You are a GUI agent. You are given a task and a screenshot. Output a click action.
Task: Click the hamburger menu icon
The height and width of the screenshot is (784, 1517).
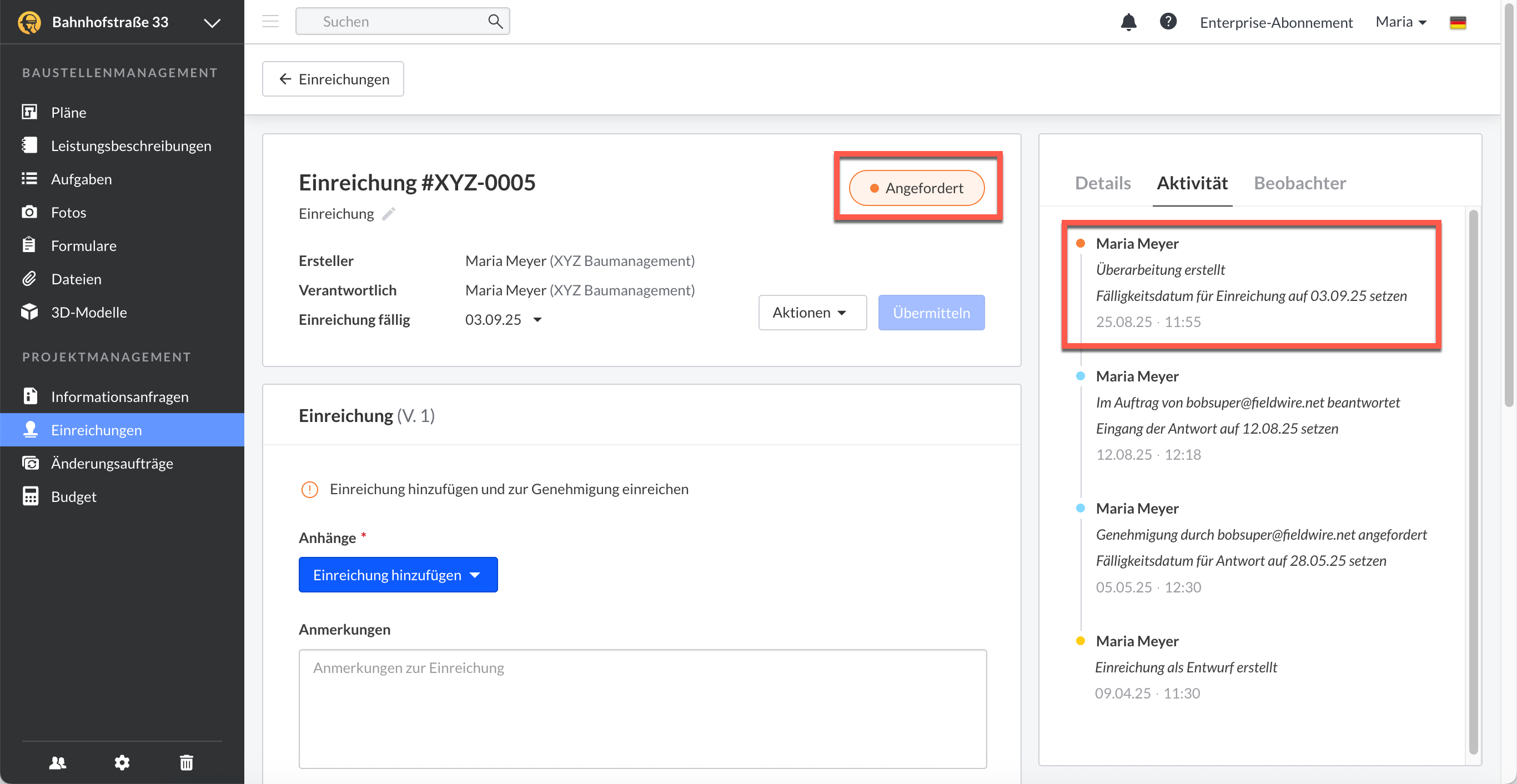coord(270,22)
